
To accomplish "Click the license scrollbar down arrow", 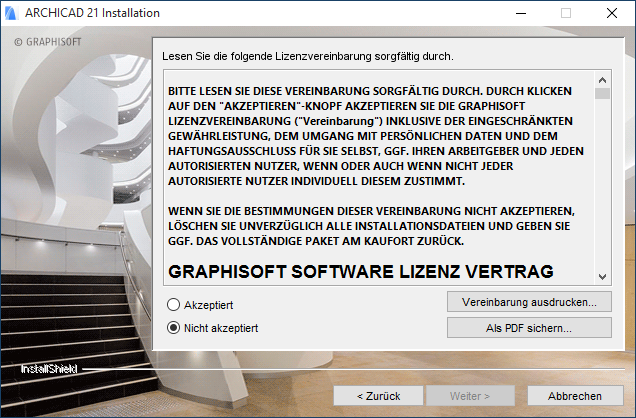I will [602, 277].
